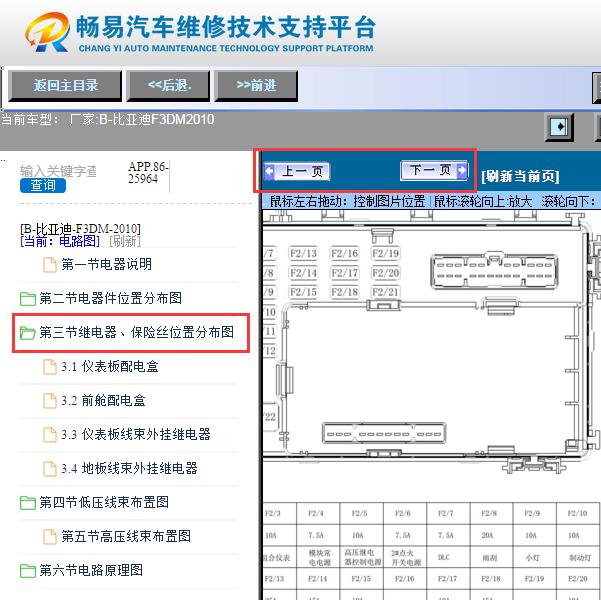This screenshot has width=601, height=600.
Task: Open 3.1 仪表板配电盒 page
Action: click(110, 367)
